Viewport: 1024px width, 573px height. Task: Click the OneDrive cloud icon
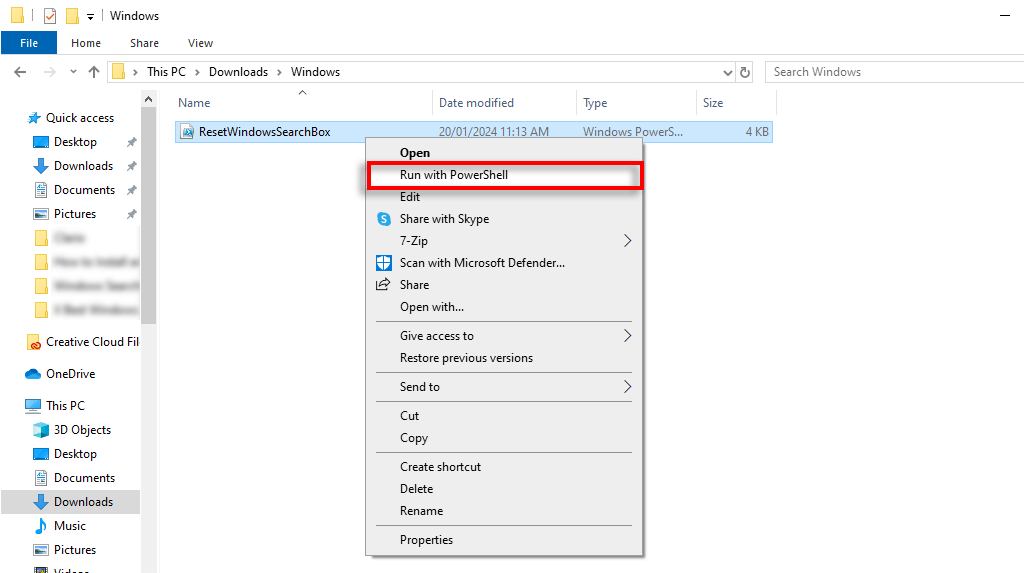click(x=33, y=374)
